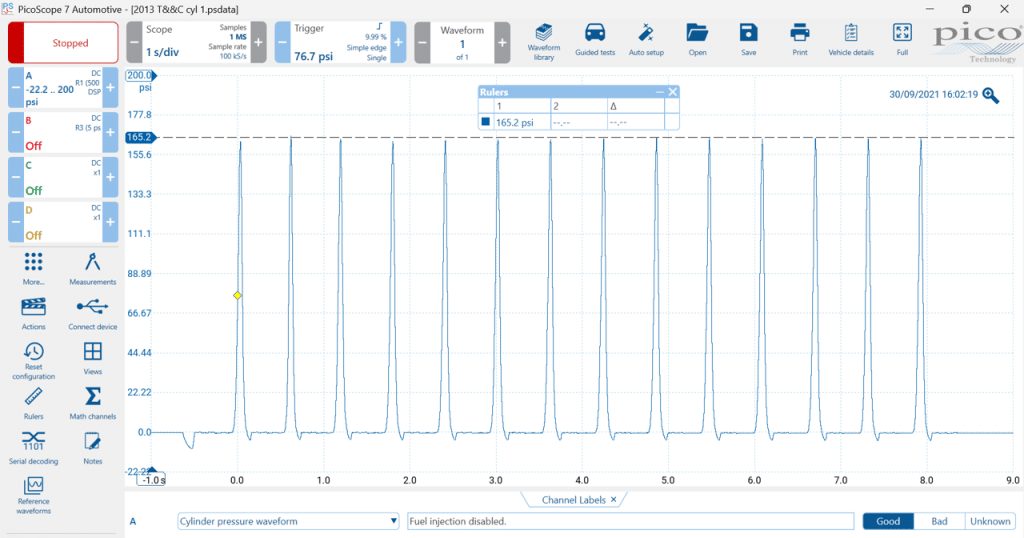Viewport: 1024px width, 538px height.
Task: Switch to Full screen view
Action: [902, 41]
